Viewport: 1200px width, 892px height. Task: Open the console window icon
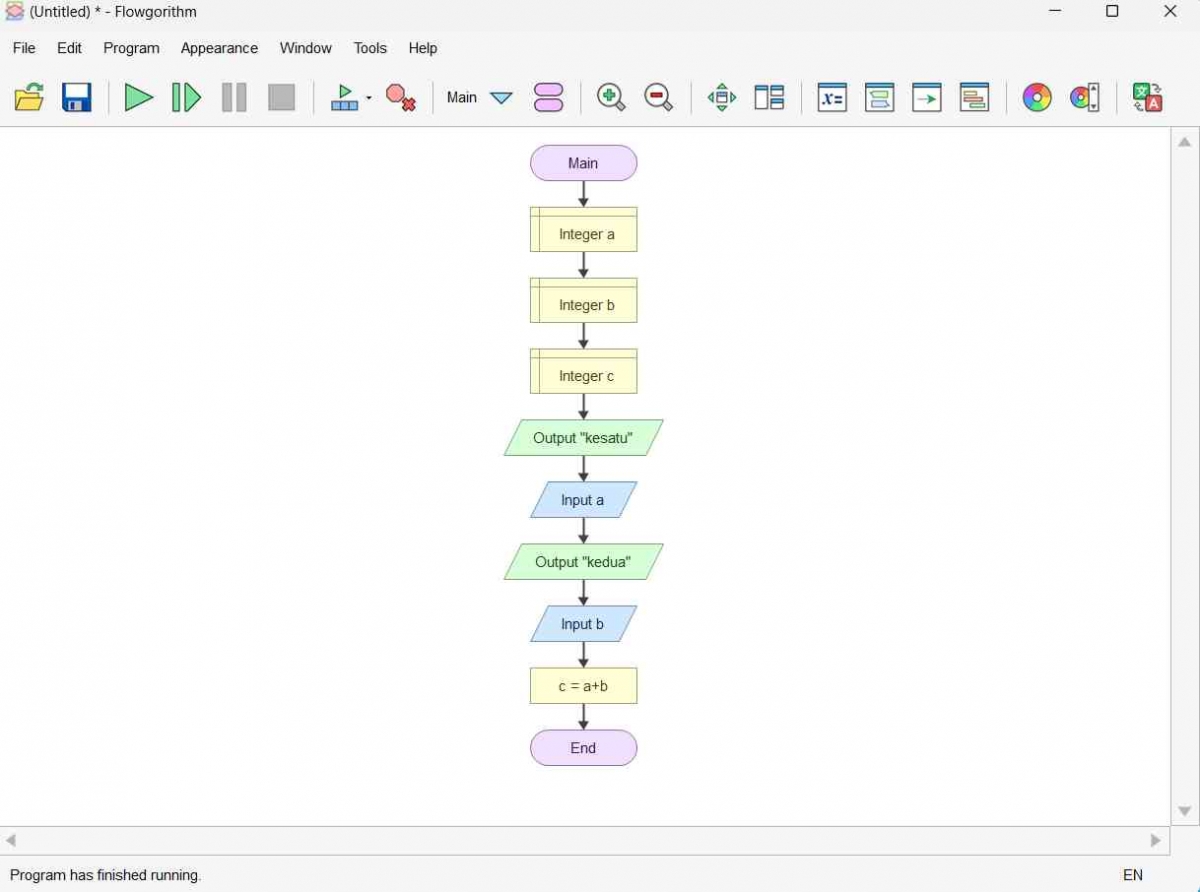(927, 97)
